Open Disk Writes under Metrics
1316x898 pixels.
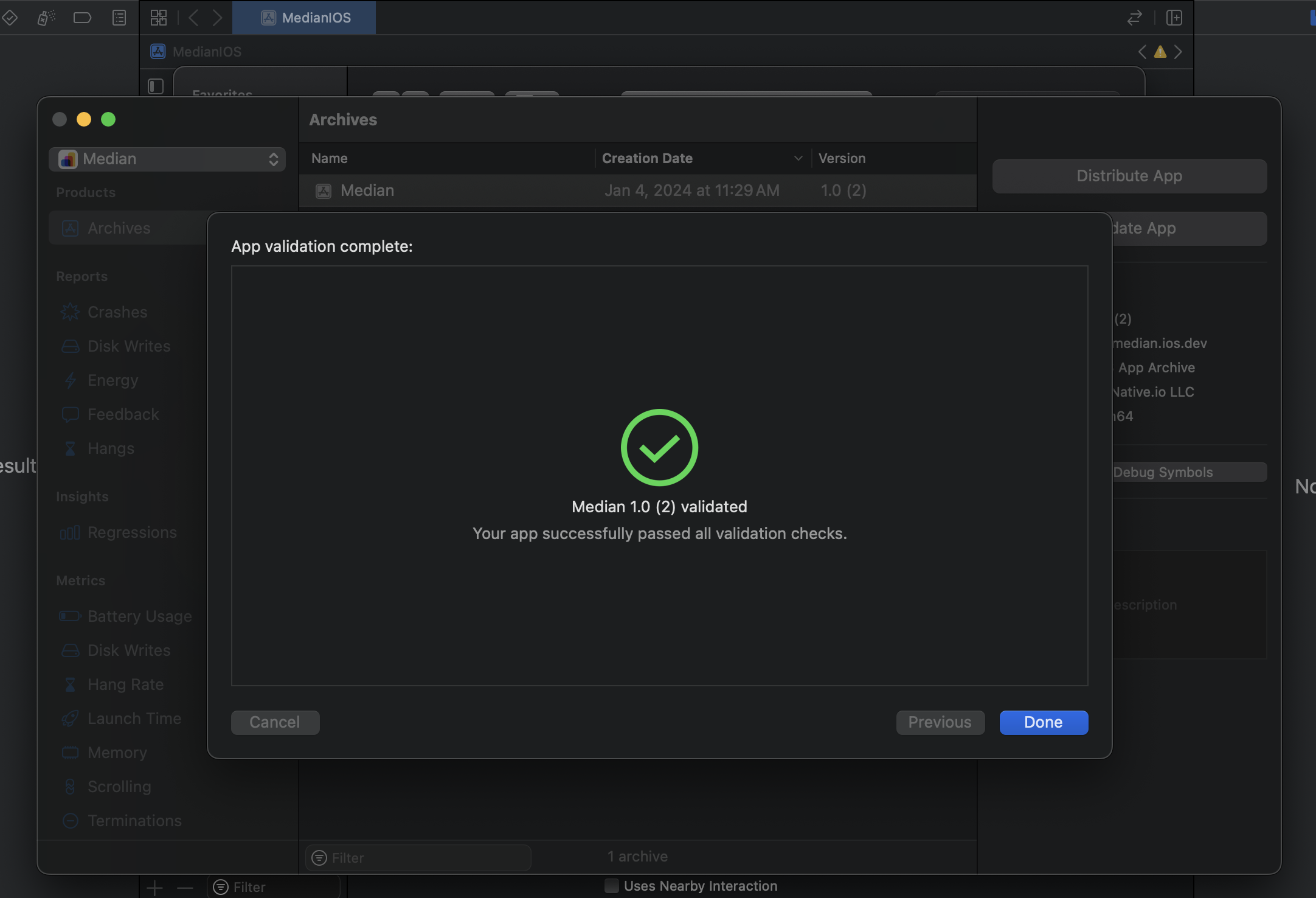pos(129,650)
